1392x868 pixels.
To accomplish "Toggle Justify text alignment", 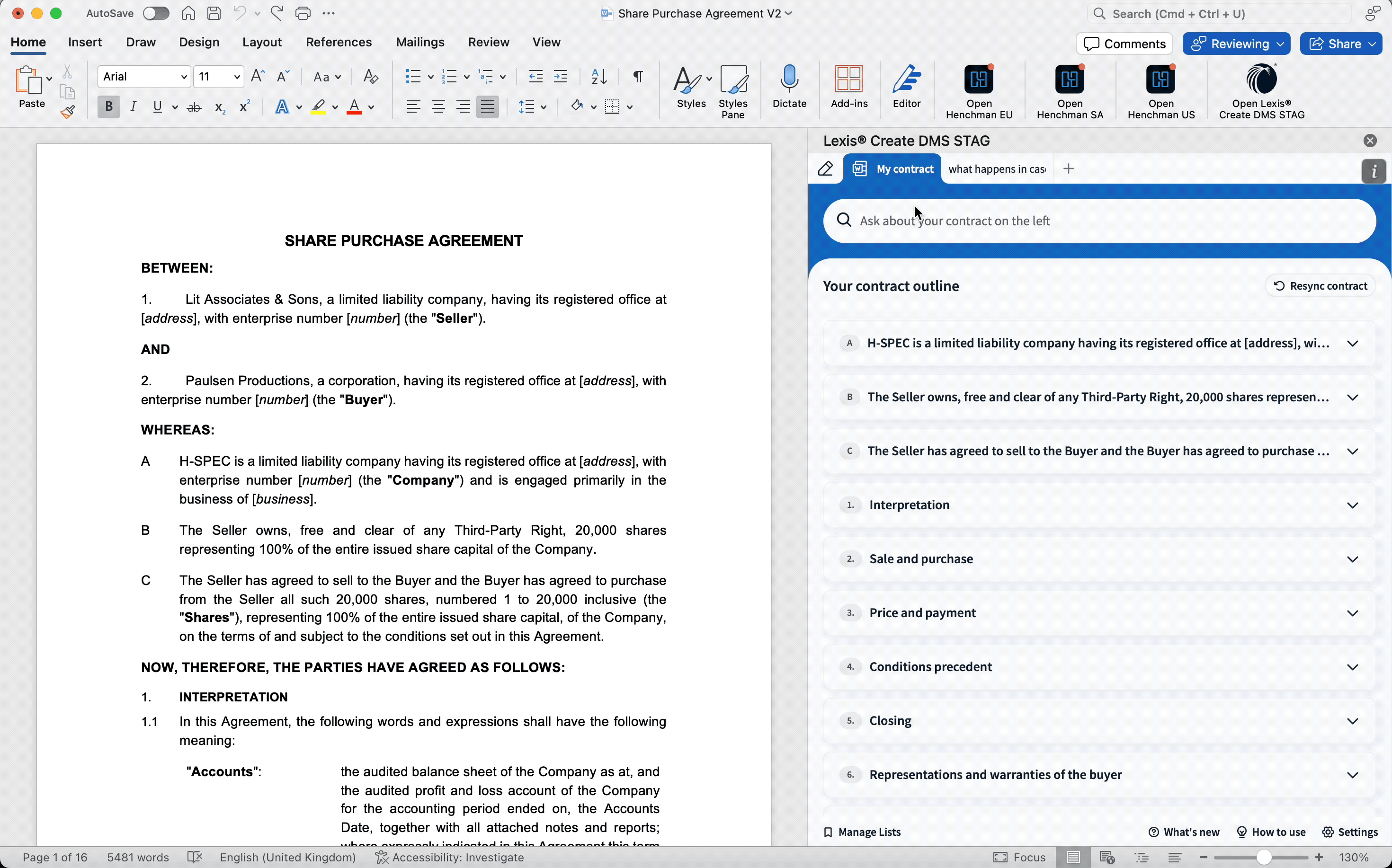I will (x=487, y=107).
